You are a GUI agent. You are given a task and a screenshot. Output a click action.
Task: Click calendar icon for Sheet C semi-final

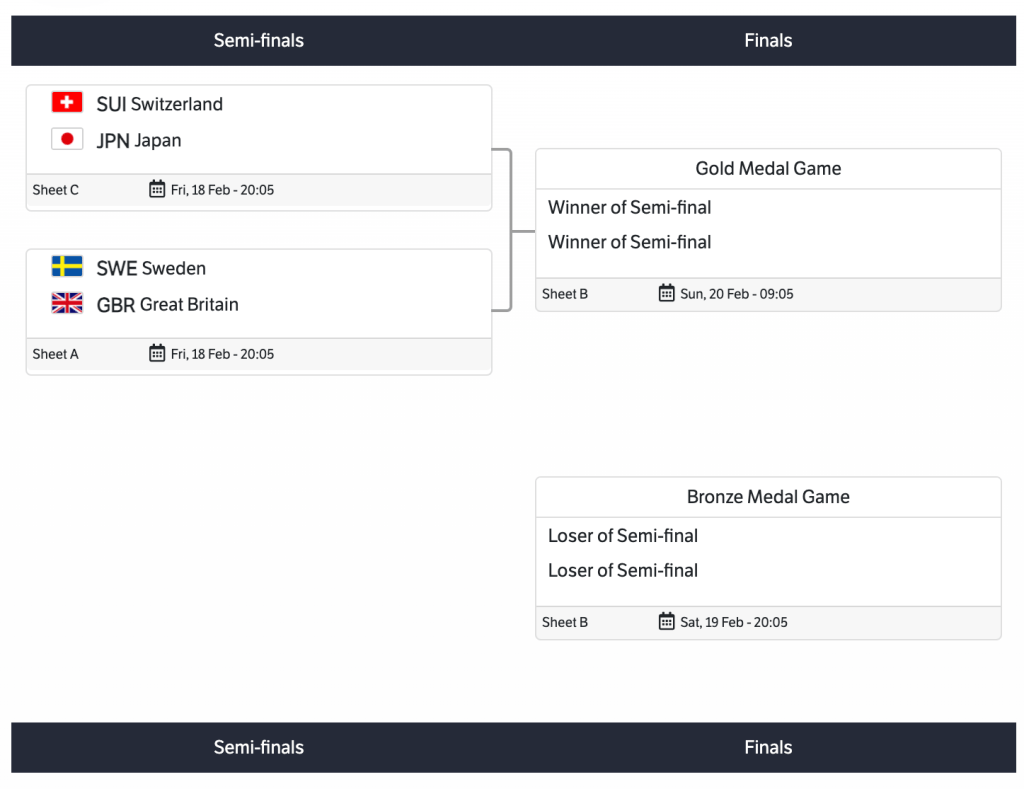157,189
